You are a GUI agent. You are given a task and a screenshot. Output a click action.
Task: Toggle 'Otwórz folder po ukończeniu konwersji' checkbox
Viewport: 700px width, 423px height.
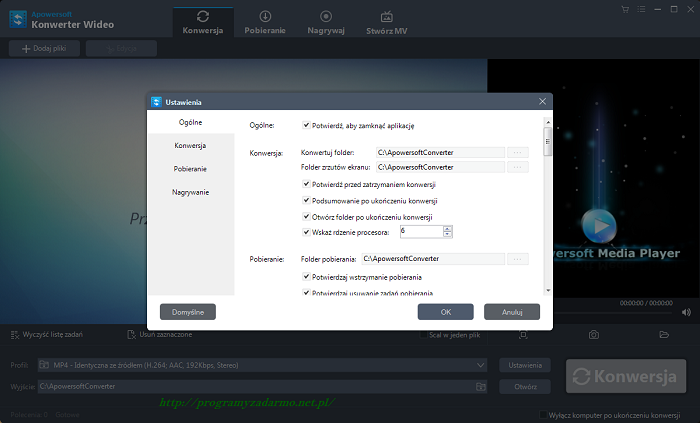point(306,216)
